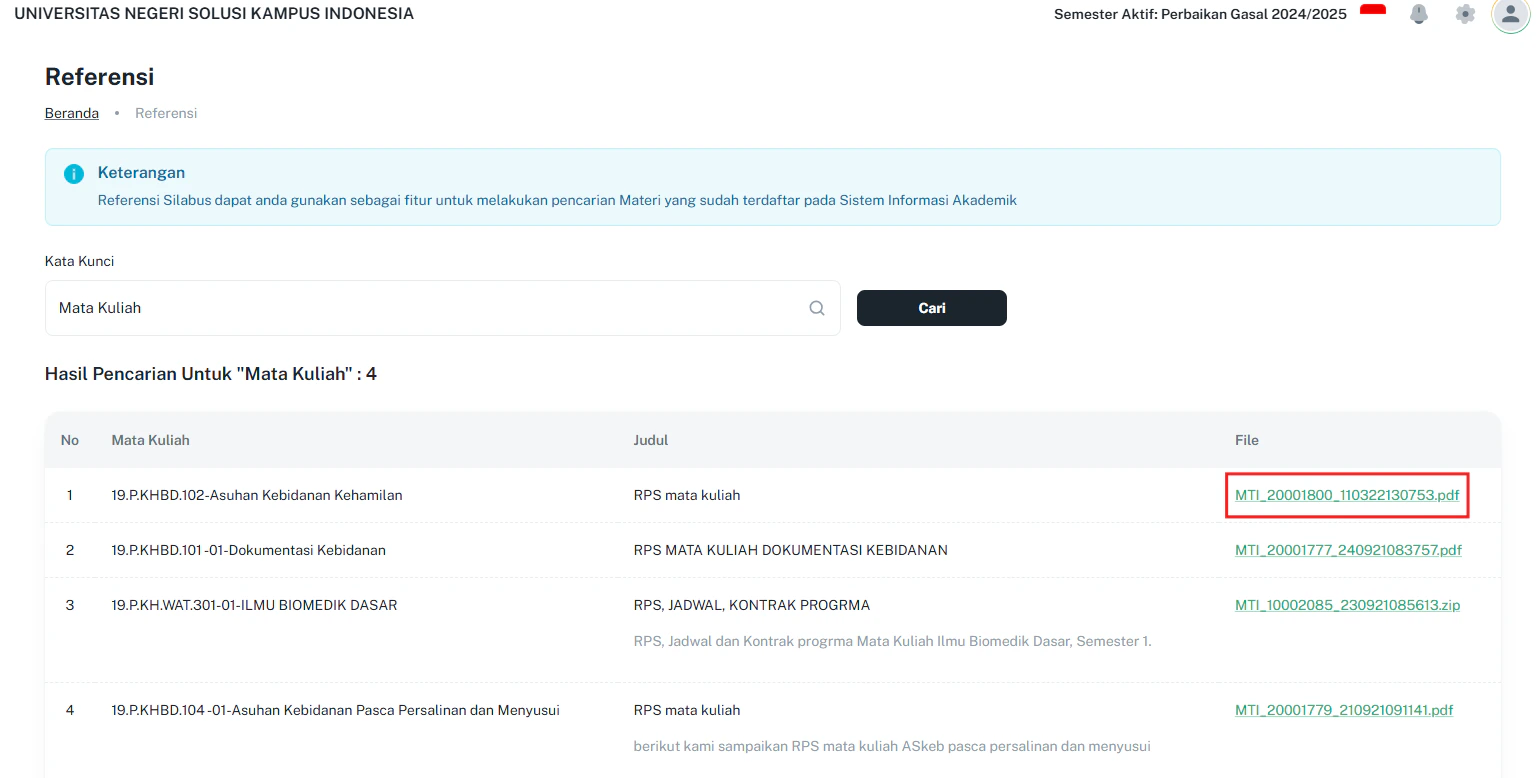Click the info icon in the Keterangan banner

tap(73, 173)
